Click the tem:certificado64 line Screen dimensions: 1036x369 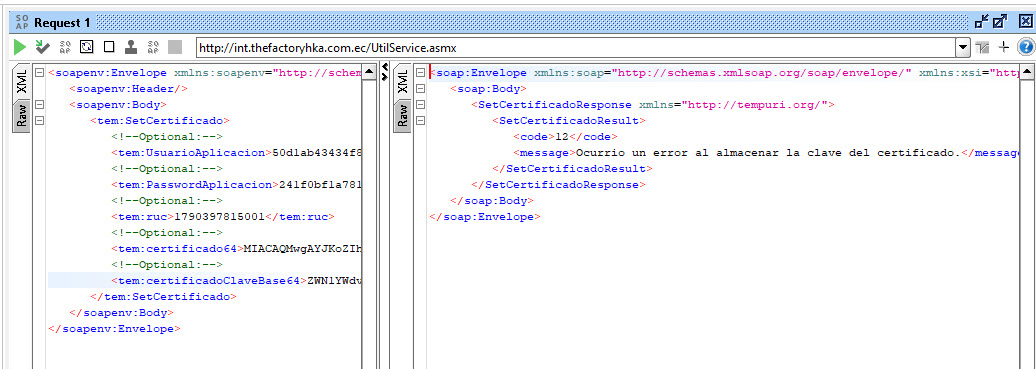point(237,249)
